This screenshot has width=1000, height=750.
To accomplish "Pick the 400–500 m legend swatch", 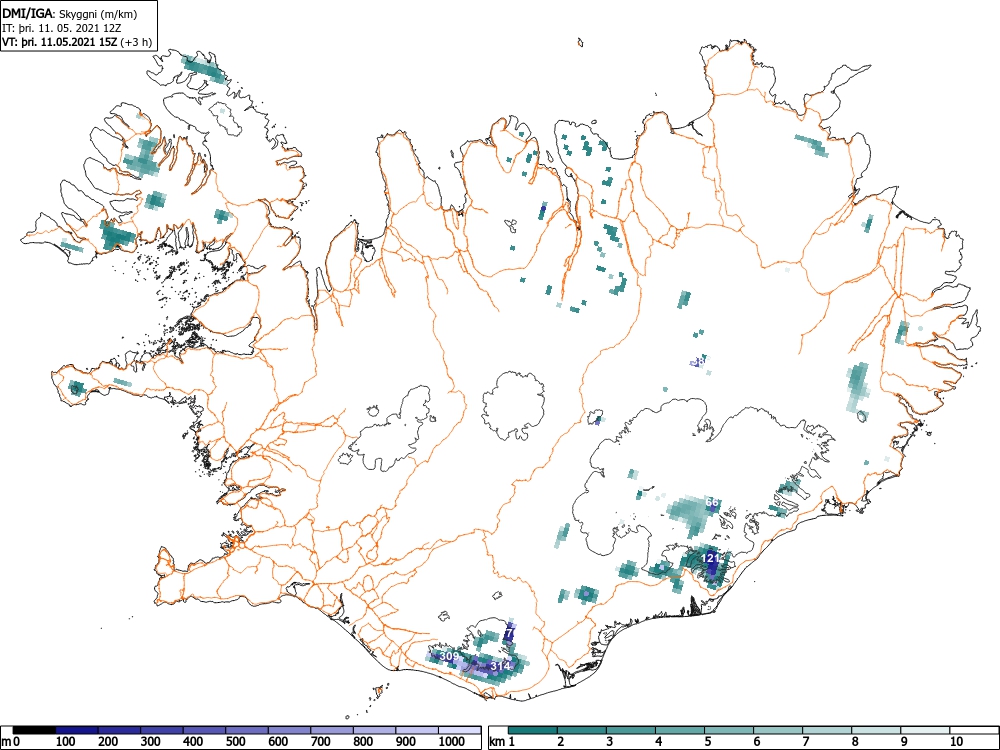I will (x=205, y=730).
